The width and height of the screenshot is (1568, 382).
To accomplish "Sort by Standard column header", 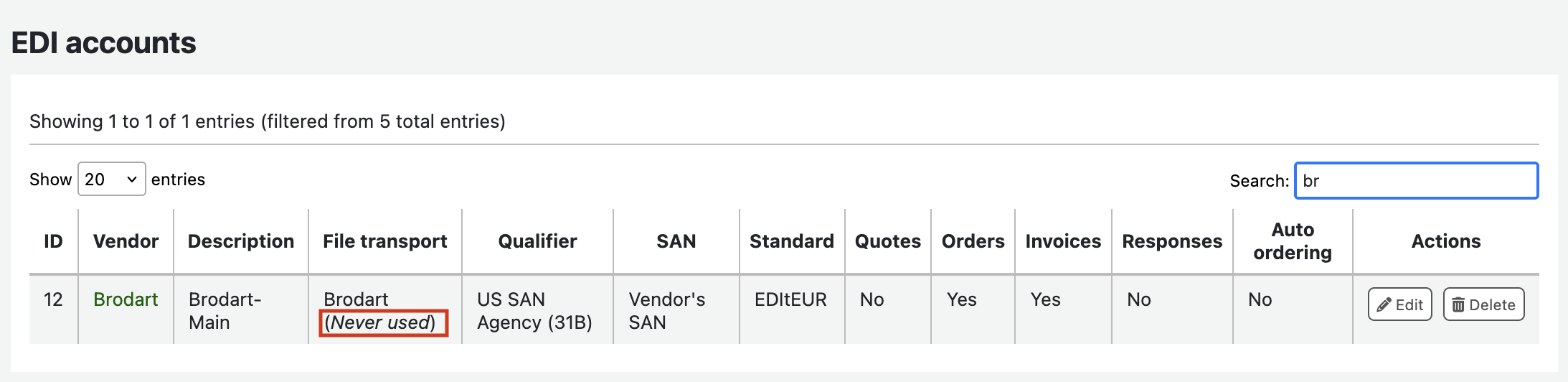I will (x=792, y=241).
